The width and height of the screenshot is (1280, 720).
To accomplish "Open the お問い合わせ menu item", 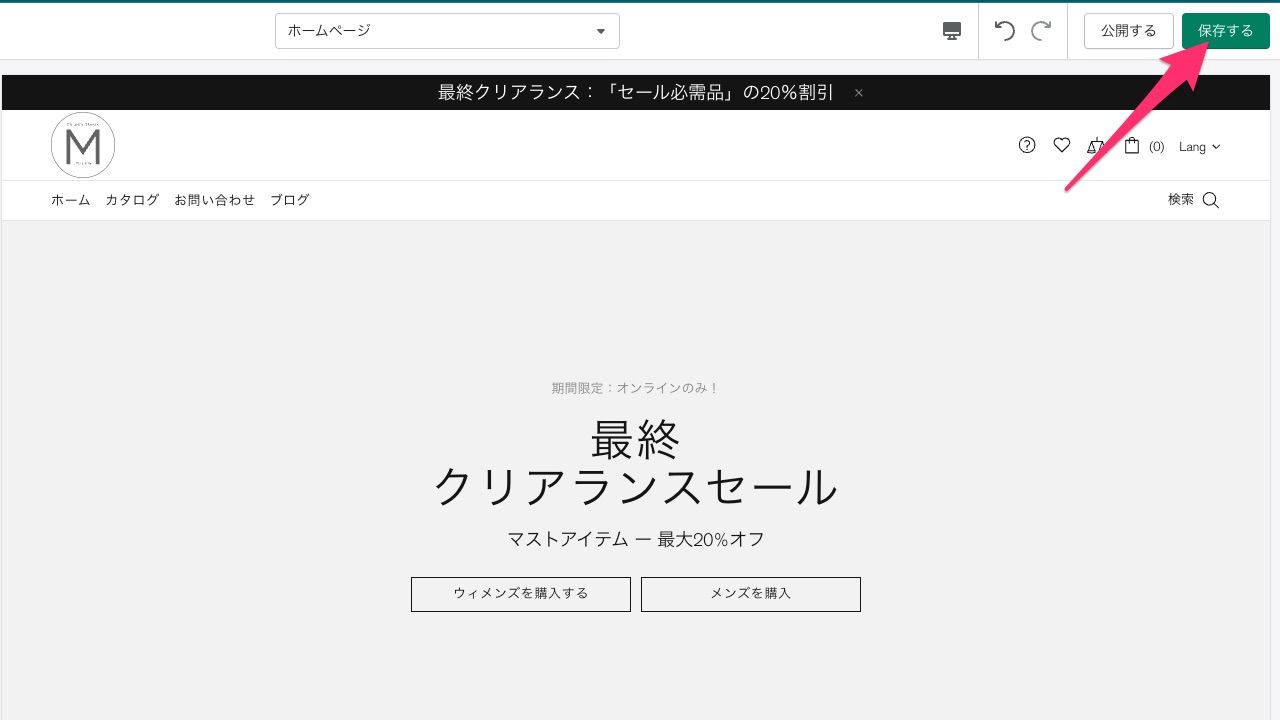I will click(215, 200).
